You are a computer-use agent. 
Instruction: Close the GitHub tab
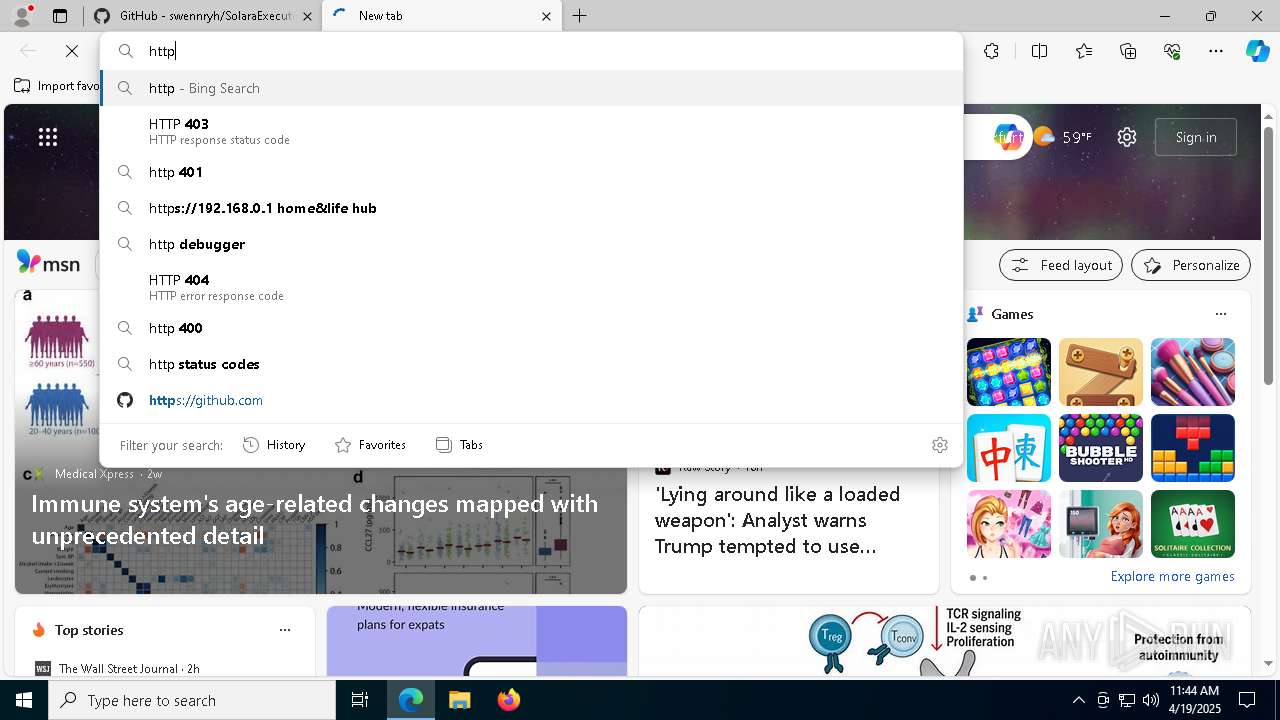coord(307,16)
